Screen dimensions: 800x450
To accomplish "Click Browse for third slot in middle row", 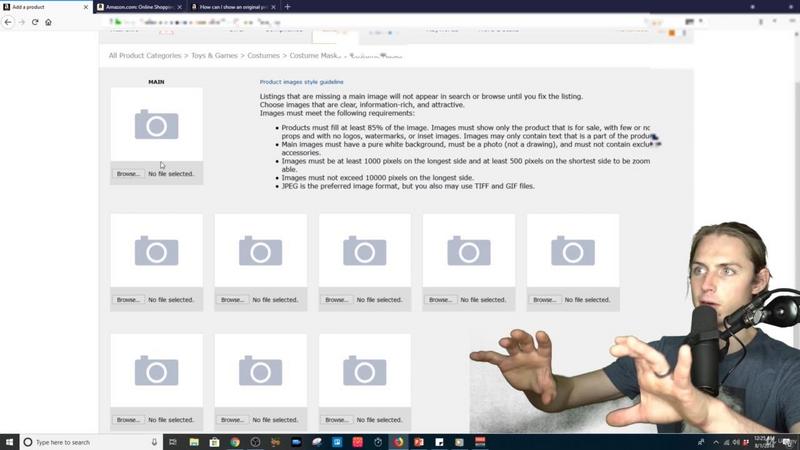I will [336, 300].
